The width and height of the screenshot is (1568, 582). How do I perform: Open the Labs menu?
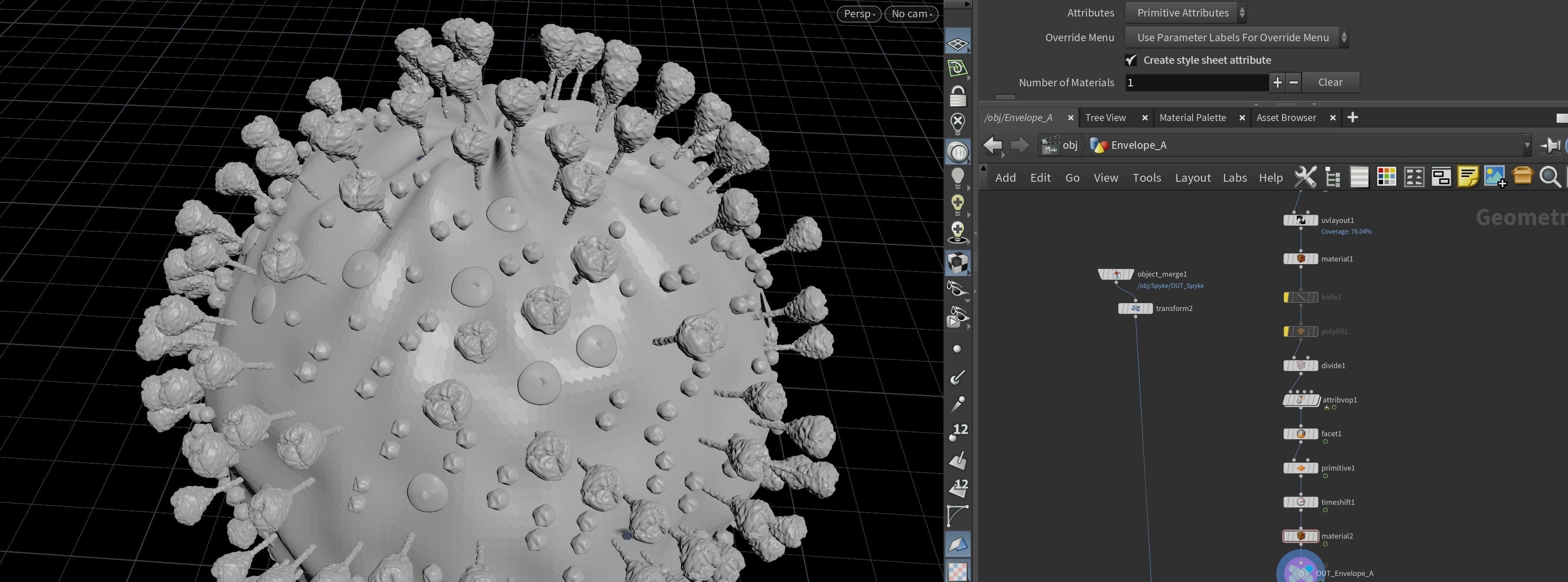pos(1235,177)
